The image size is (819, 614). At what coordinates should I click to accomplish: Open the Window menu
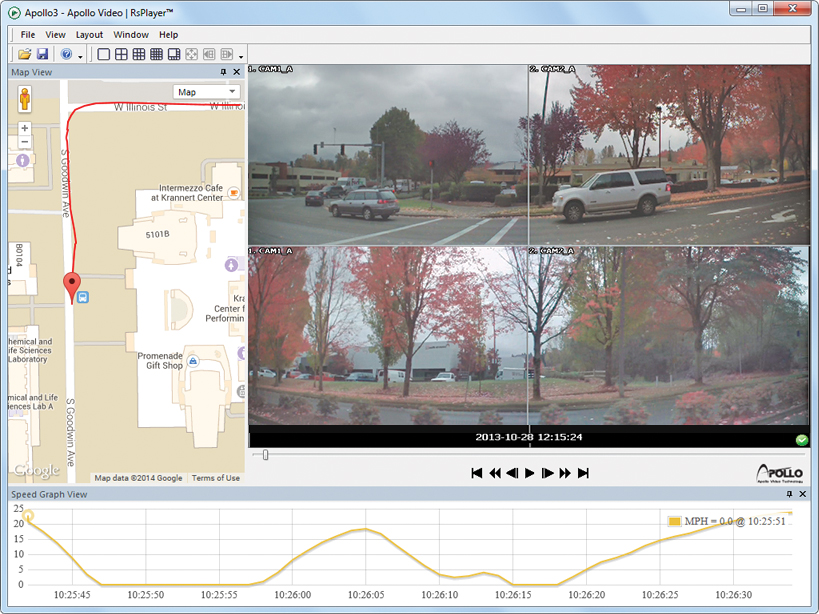[x=131, y=34]
